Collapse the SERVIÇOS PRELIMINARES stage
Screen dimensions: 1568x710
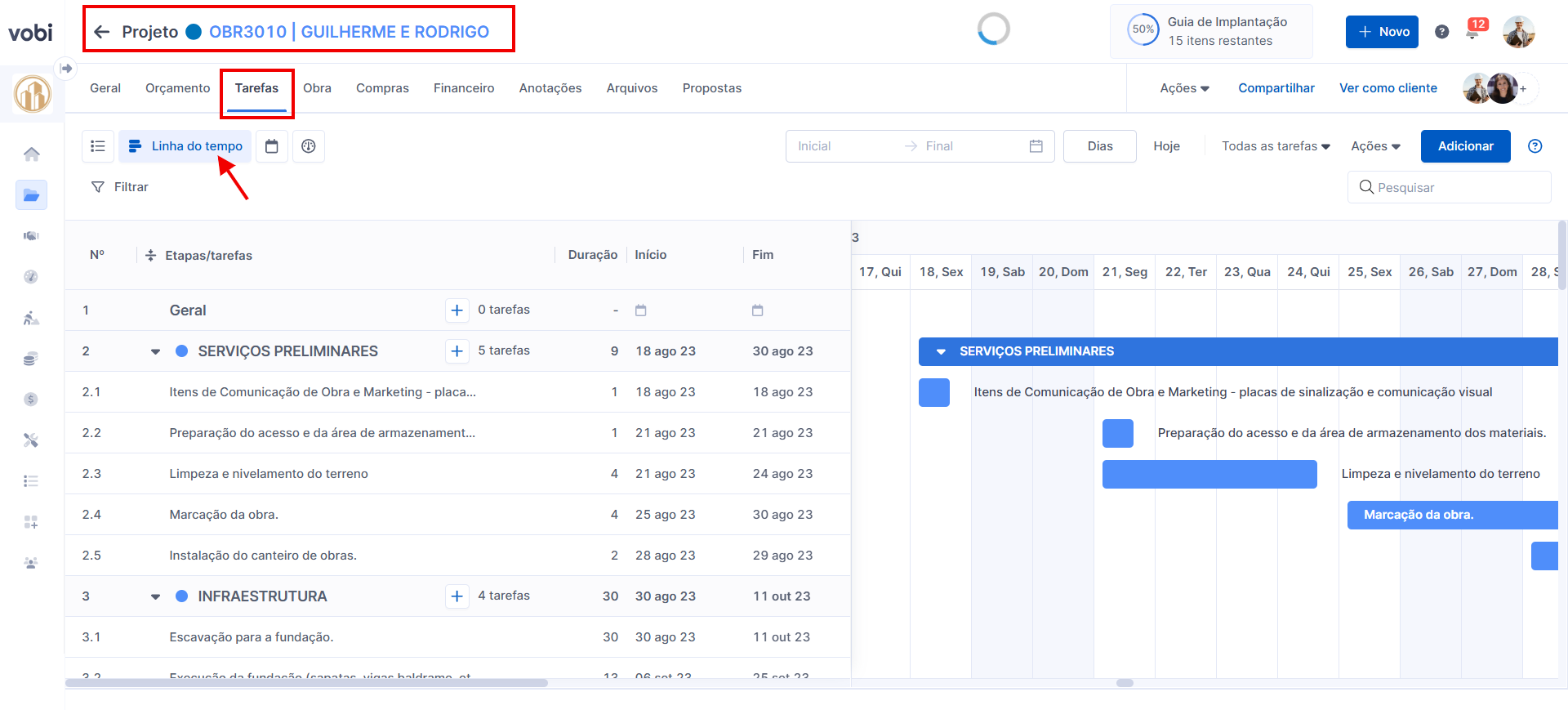(155, 352)
